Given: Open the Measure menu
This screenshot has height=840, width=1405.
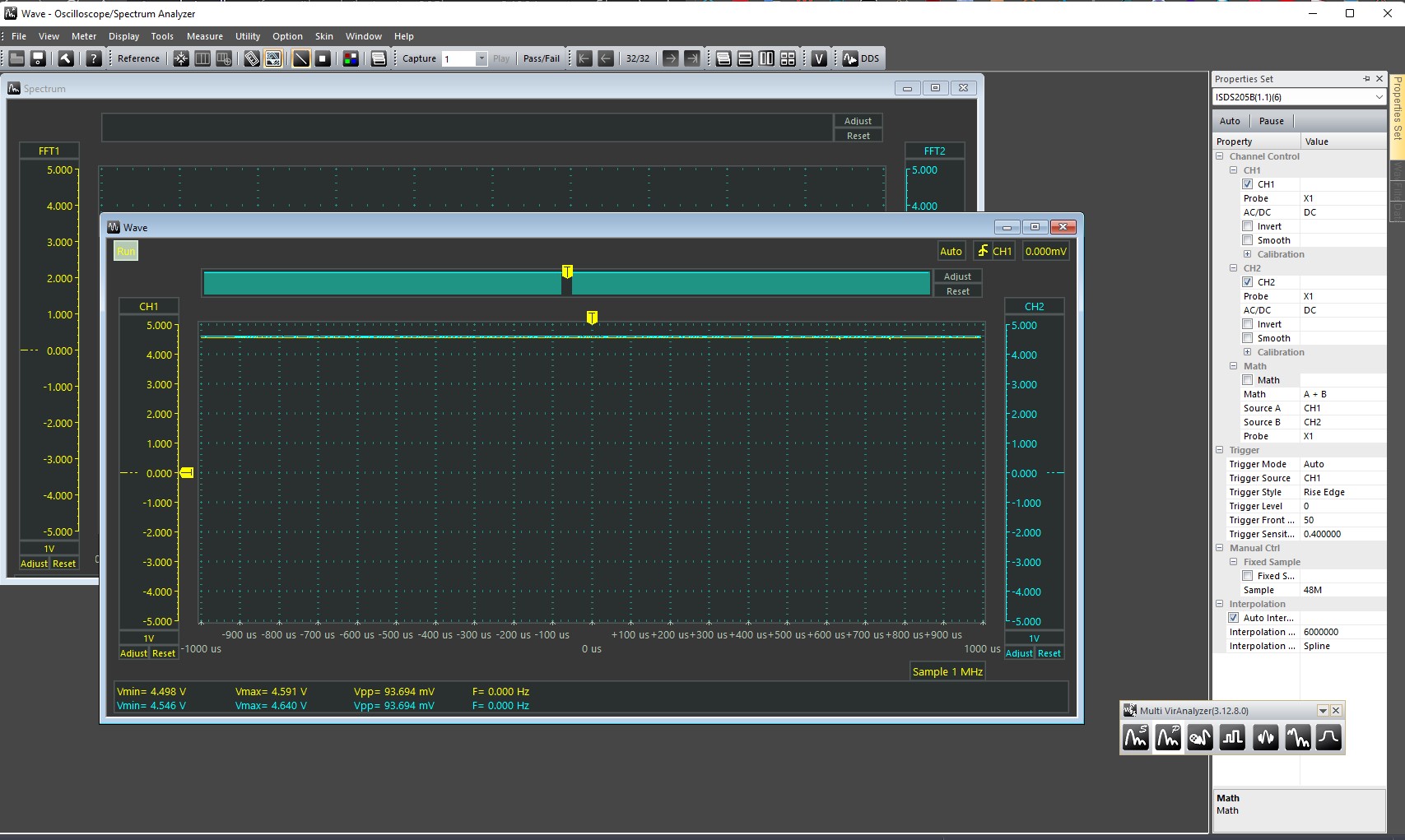Looking at the screenshot, I should (x=205, y=36).
